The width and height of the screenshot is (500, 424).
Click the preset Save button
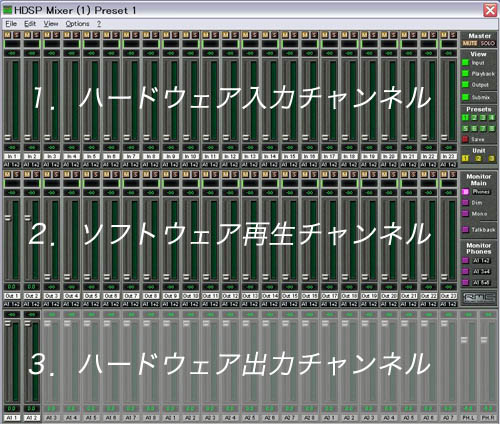[465, 139]
